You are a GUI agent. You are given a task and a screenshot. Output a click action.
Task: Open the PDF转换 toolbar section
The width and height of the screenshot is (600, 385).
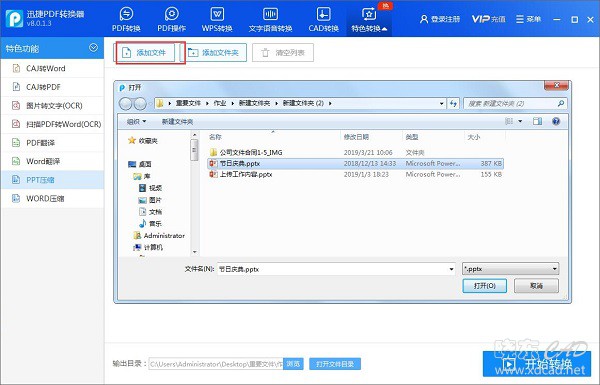[126, 19]
